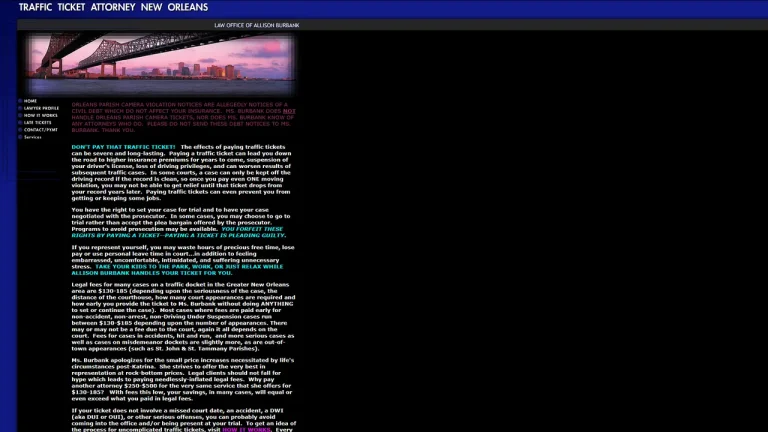Image resolution: width=768 pixels, height=432 pixels.
Task: Click the TRAFFIC TICKET ATTORNEY NEW ORLEANS site title
Action: click(x=113, y=7)
